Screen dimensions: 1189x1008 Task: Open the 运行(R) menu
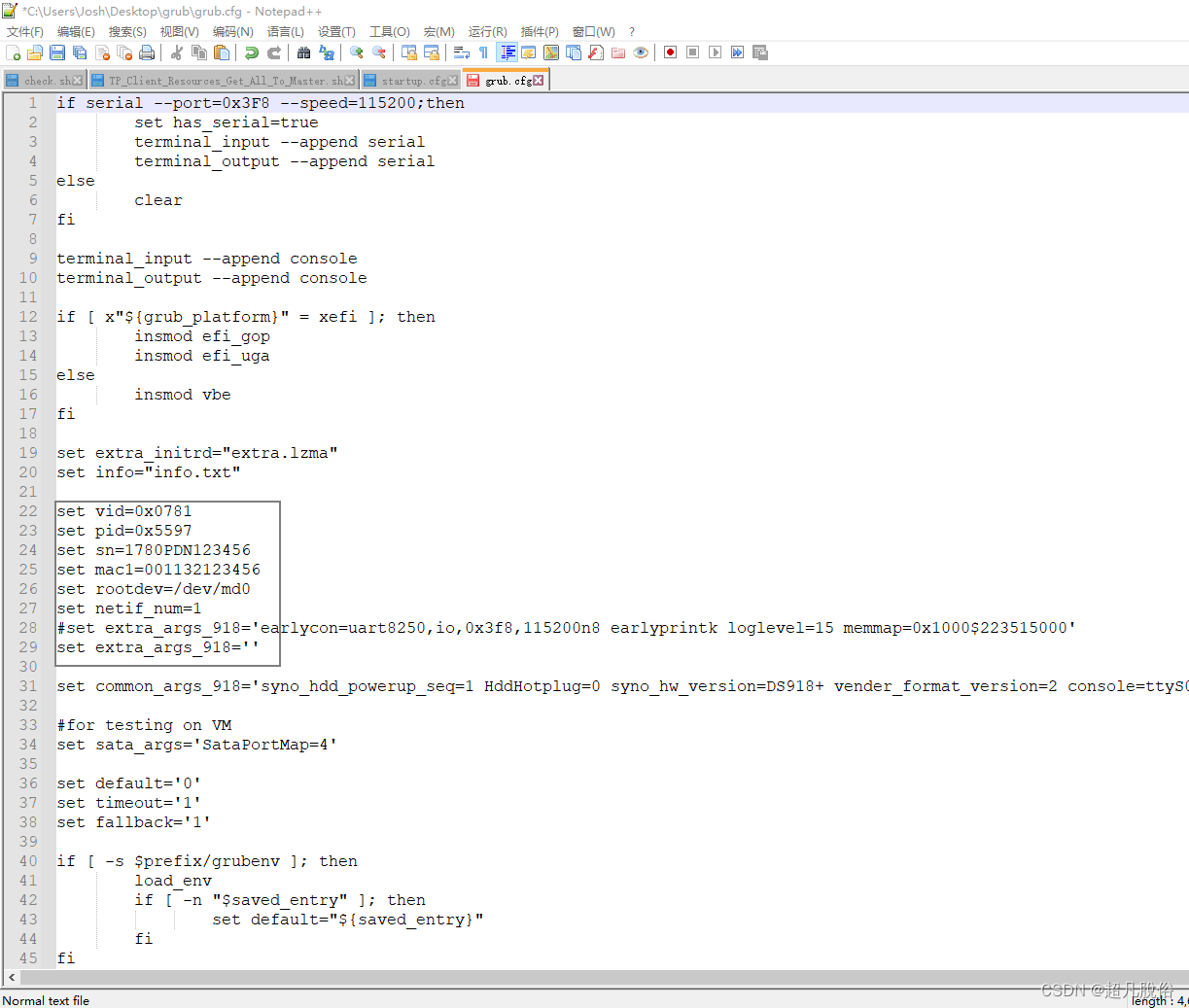point(487,32)
